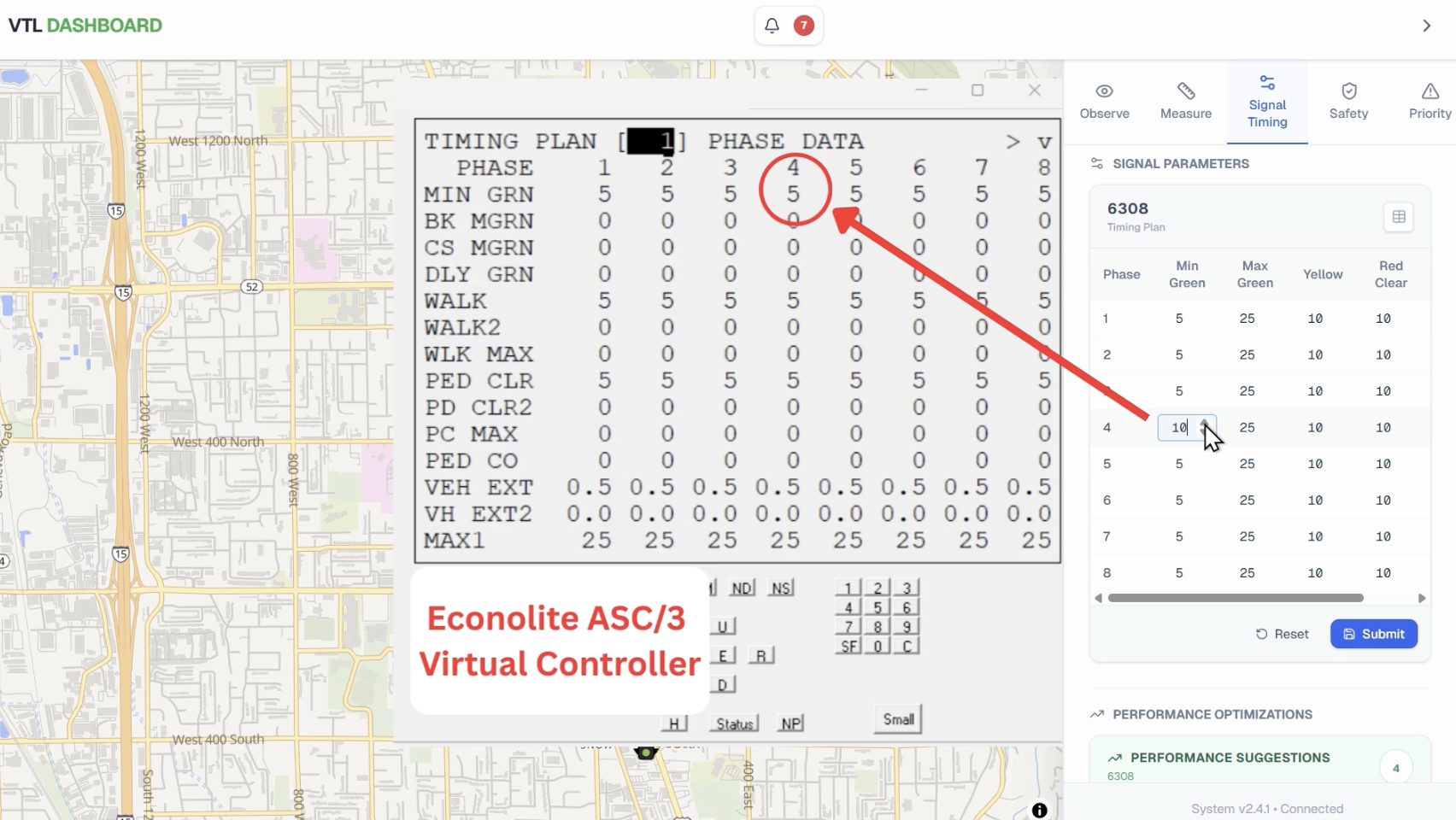Open the Priority tab

tap(1430, 102)
